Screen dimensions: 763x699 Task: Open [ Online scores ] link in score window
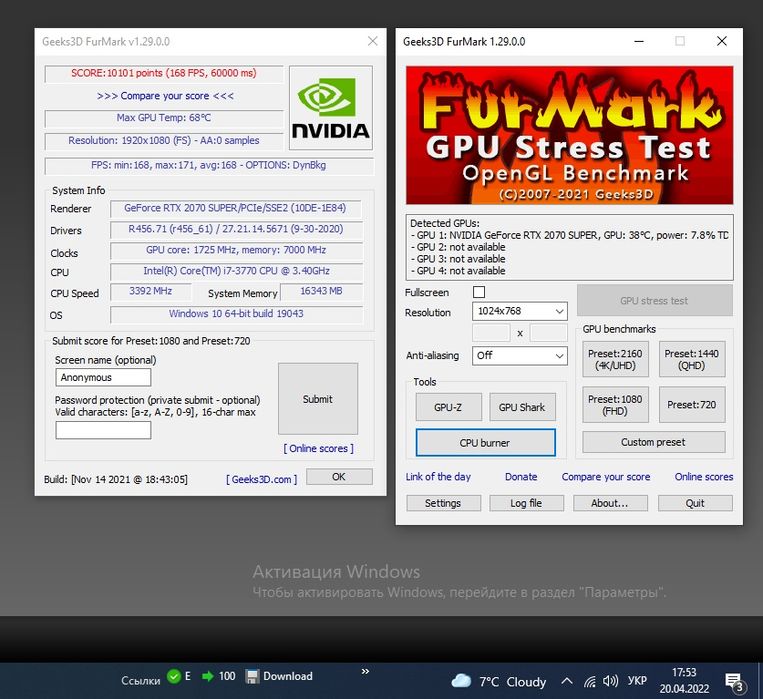pyautogui.click(x=319, y=448)
